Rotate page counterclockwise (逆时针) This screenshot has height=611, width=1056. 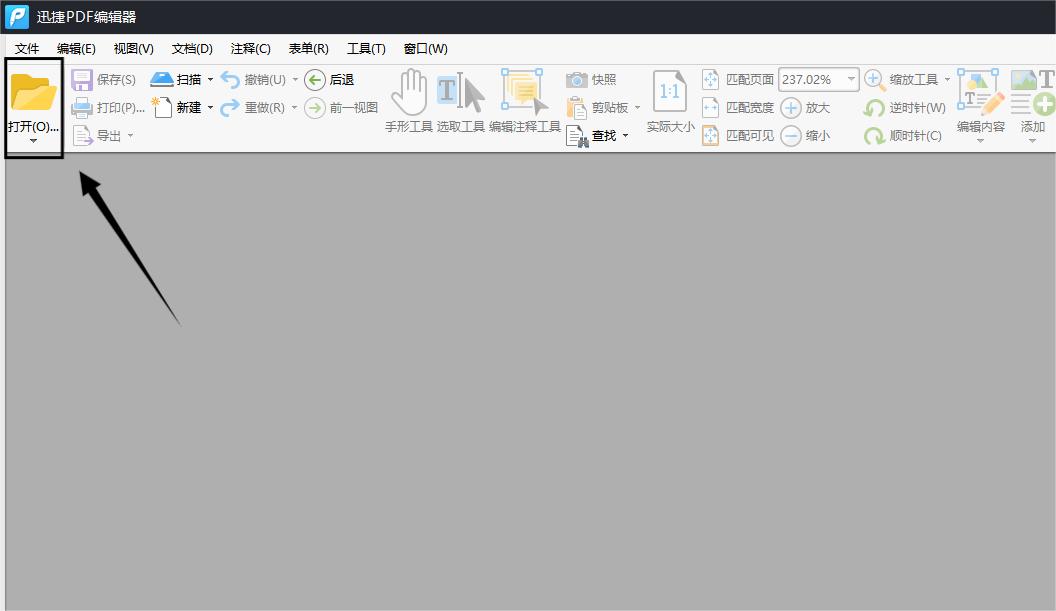pyautogui.click(x=900, y=107)
